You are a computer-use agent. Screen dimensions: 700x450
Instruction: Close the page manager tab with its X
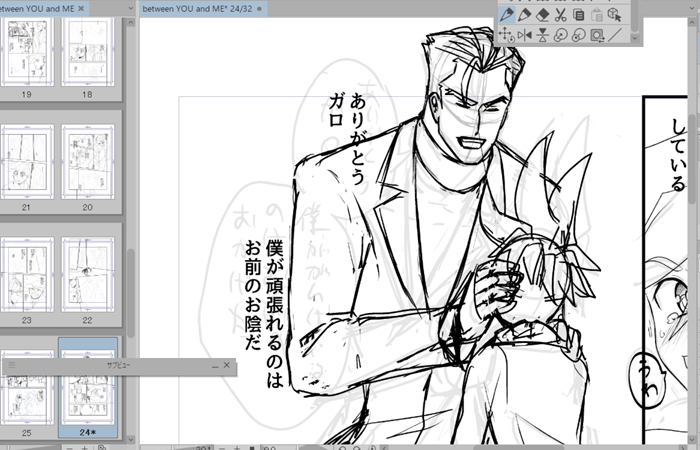81,8
